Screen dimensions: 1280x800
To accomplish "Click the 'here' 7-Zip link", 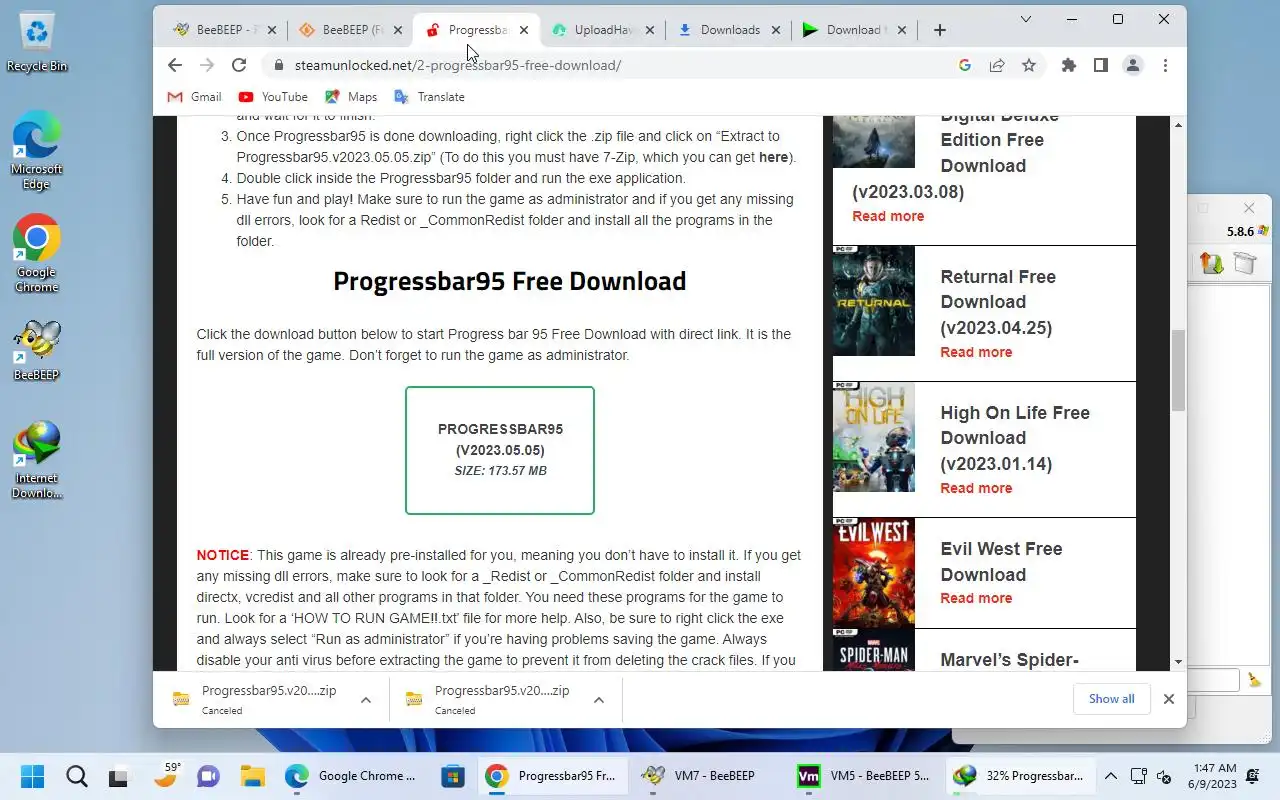I will [773, 157].
